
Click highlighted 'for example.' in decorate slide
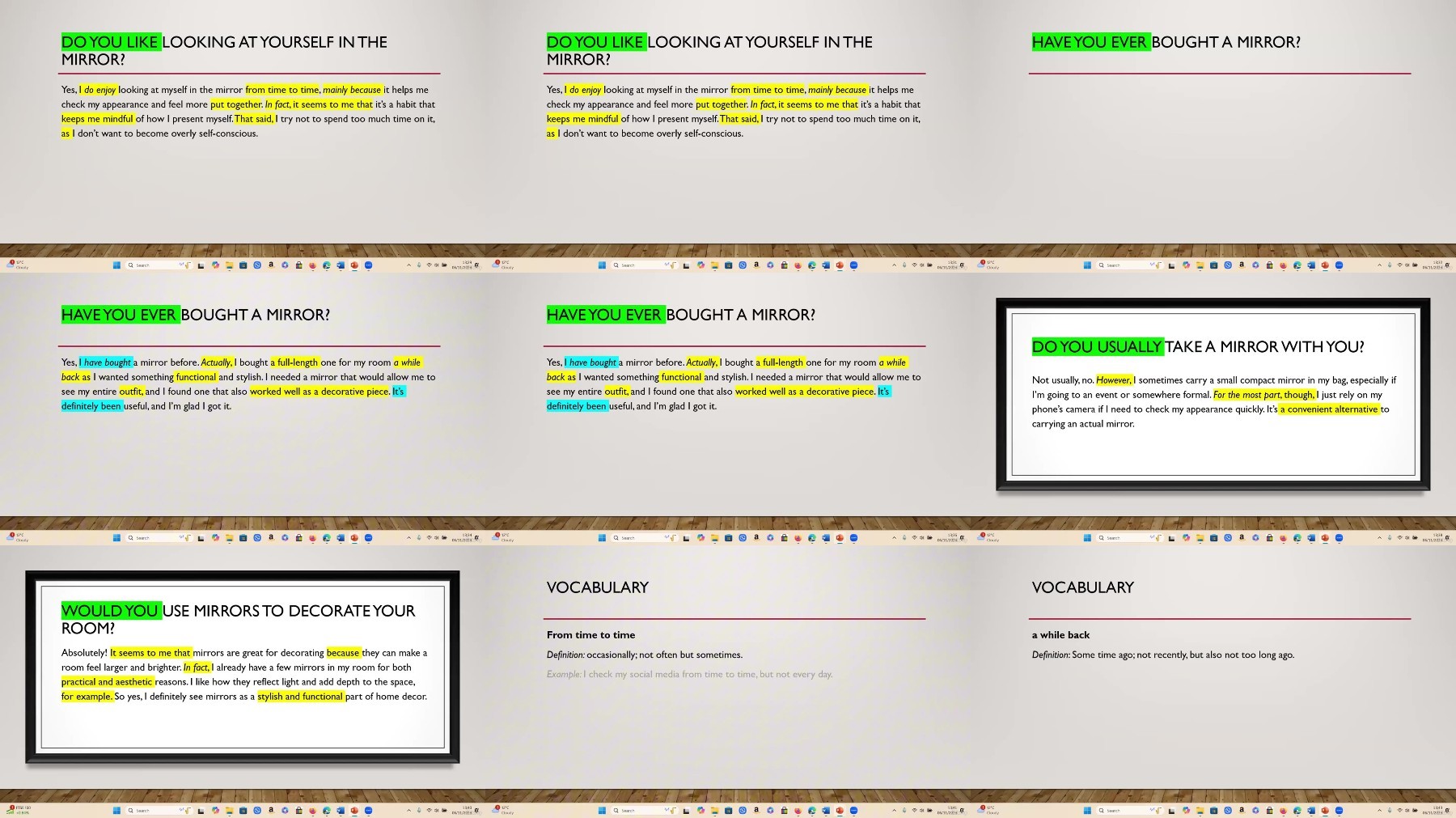coord(87,697)
